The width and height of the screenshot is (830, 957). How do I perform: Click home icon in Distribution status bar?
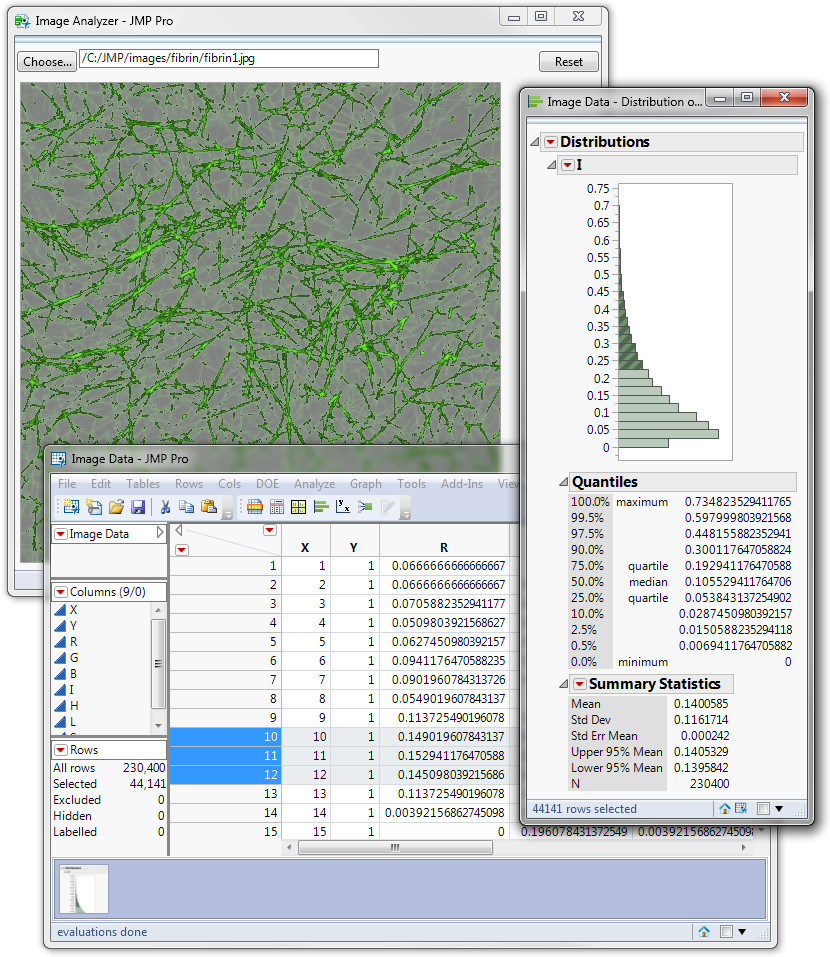[x=724, y=809]
